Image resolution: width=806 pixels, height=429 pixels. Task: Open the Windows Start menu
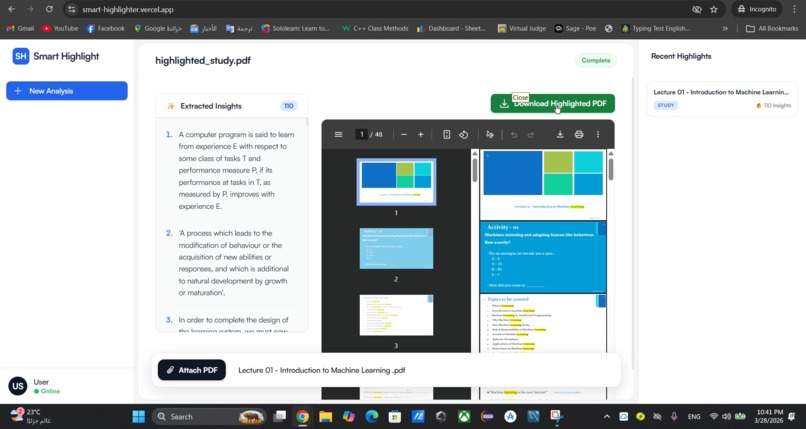[x=139, y=416]
